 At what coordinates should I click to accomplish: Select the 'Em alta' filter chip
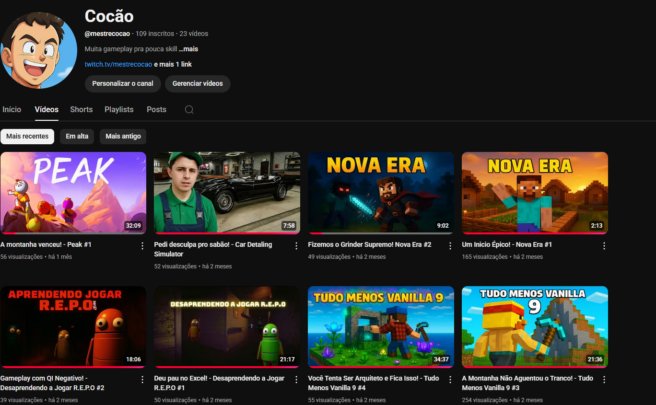(77, 136)
